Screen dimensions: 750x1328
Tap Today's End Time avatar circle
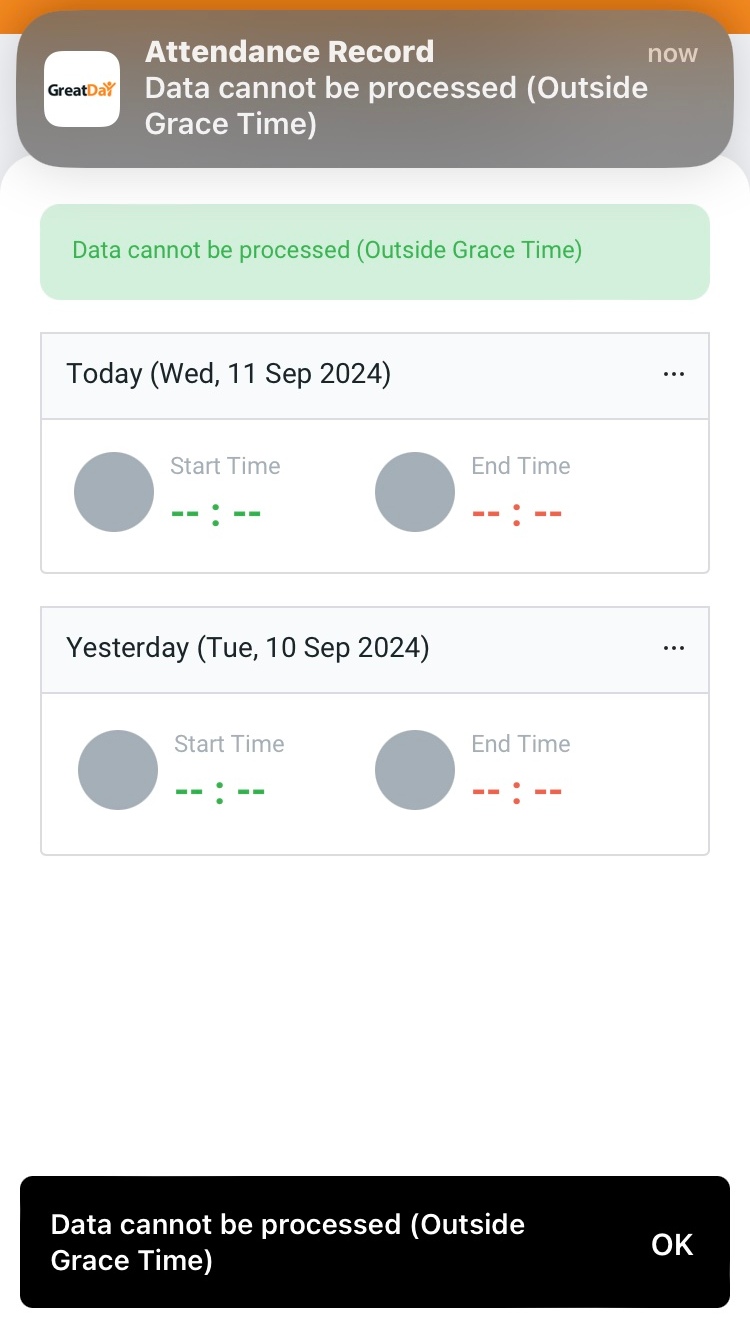pyautogui.click(x=415, y=492)
